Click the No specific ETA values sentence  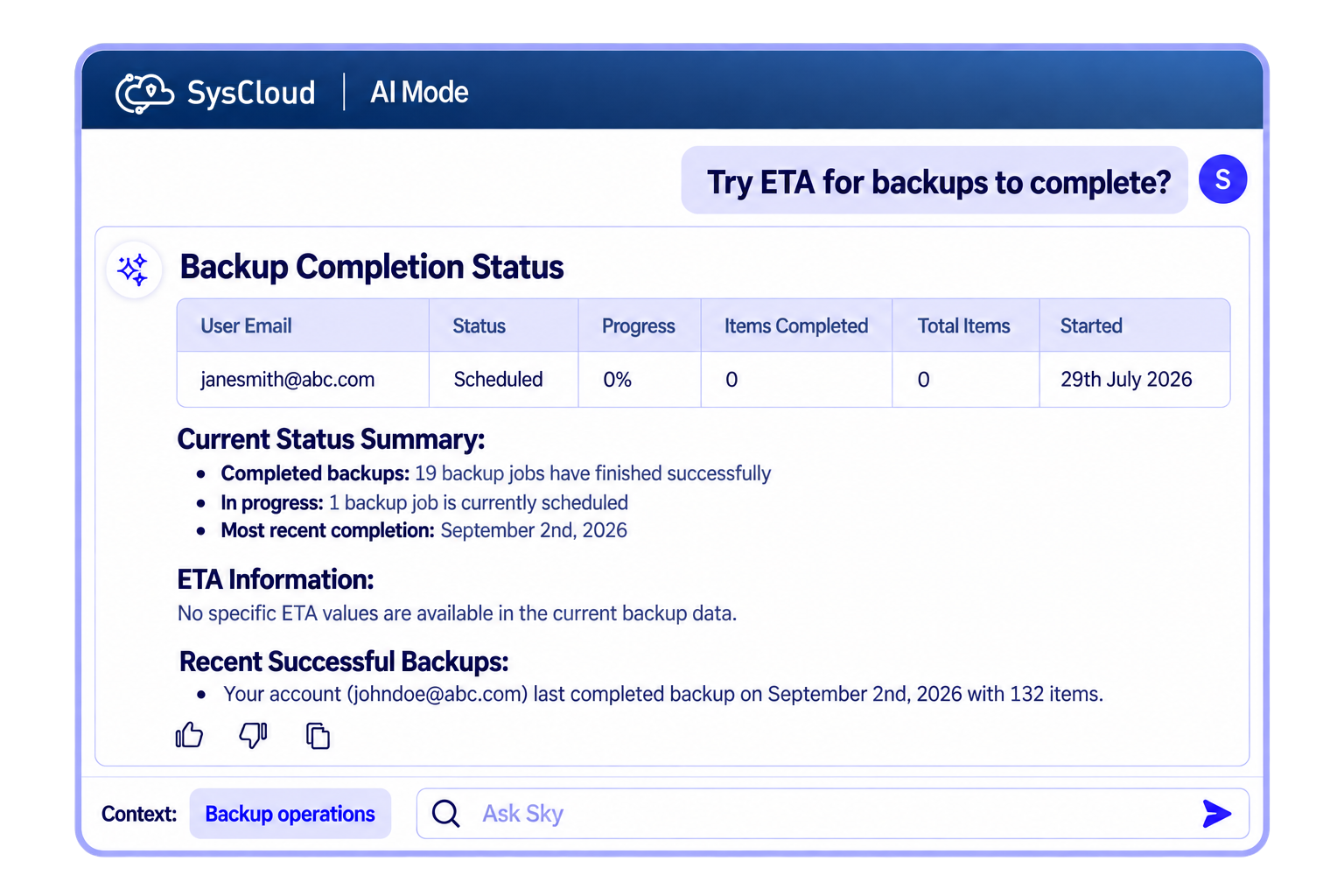[x=457, y=613]
